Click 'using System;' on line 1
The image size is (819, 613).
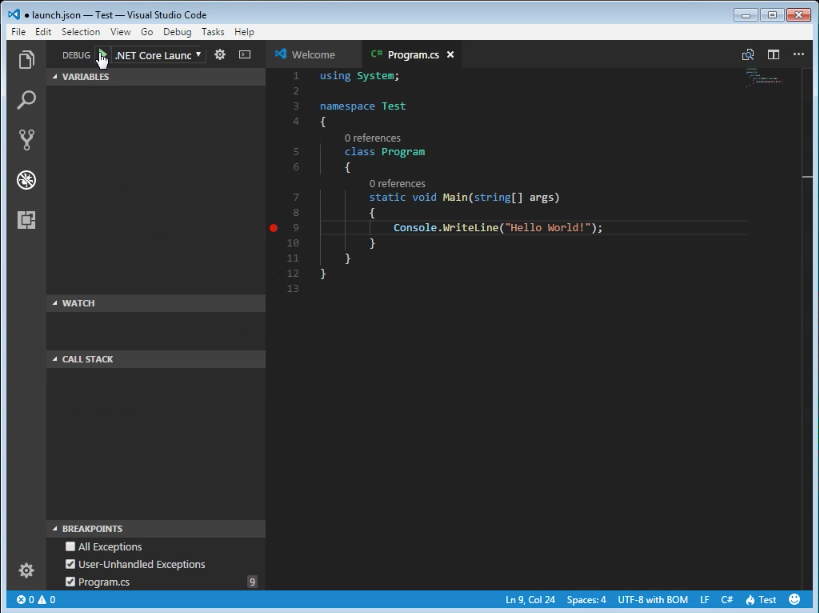point(359,76)
